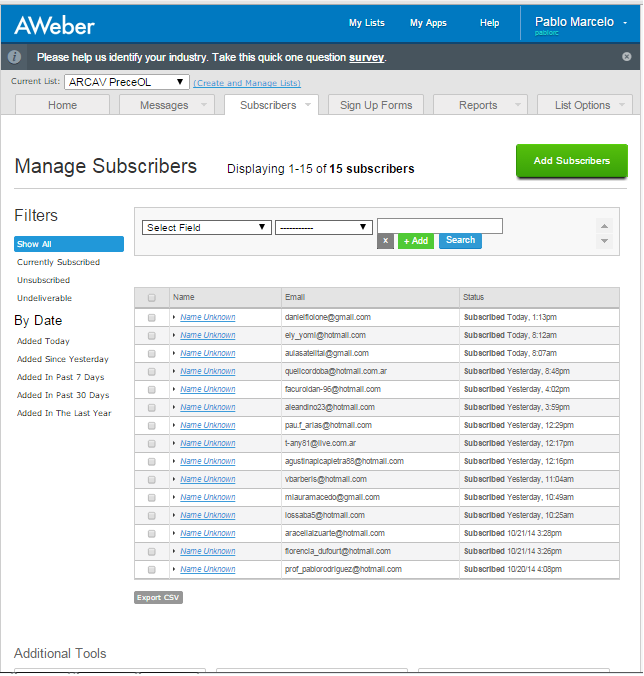Open Name Unknown link for araceliaizuarte@hotmail.com

pos(208,533)
